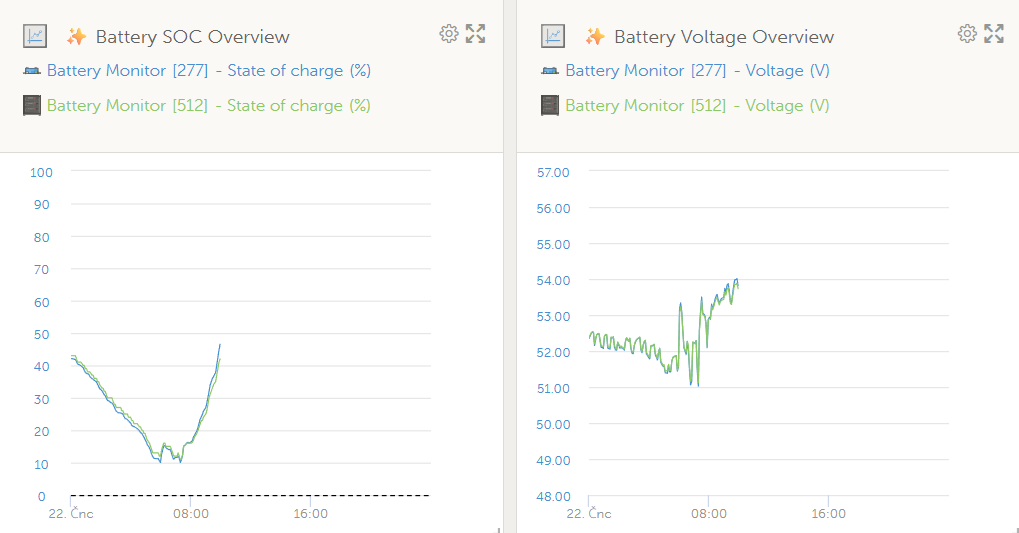Screen dimensions: 1019x533
Task: Click the chart icon beside Battery SOC Overview
Action: (x=35, y=36)
